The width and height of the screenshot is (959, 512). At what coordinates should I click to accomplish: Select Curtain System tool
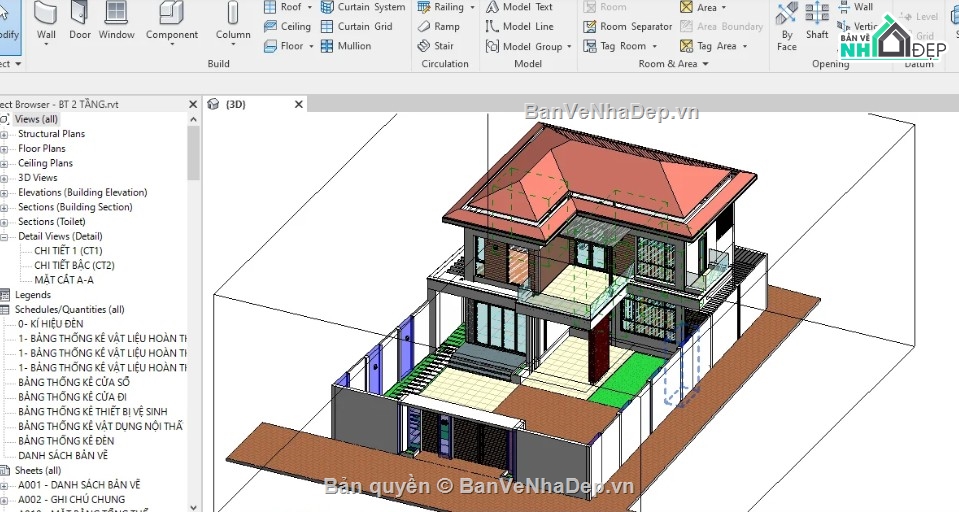tap(363, 7)
